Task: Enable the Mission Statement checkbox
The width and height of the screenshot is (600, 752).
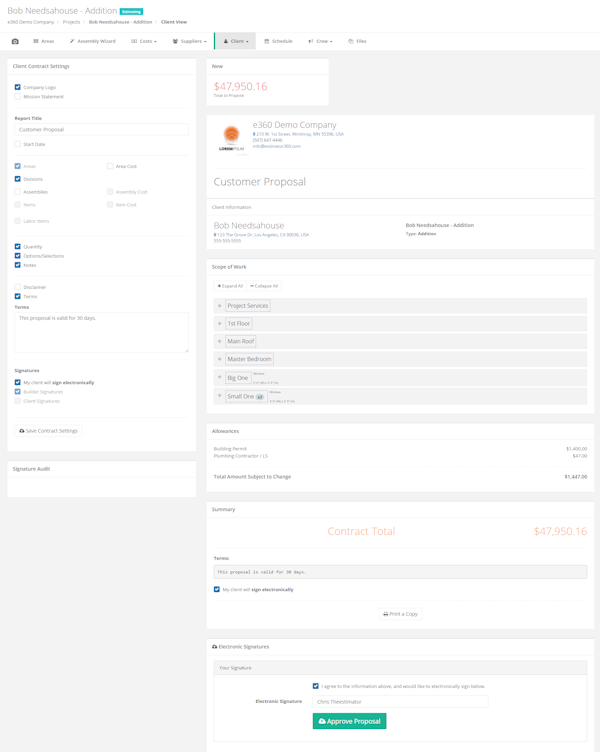Action: (18, 97)
